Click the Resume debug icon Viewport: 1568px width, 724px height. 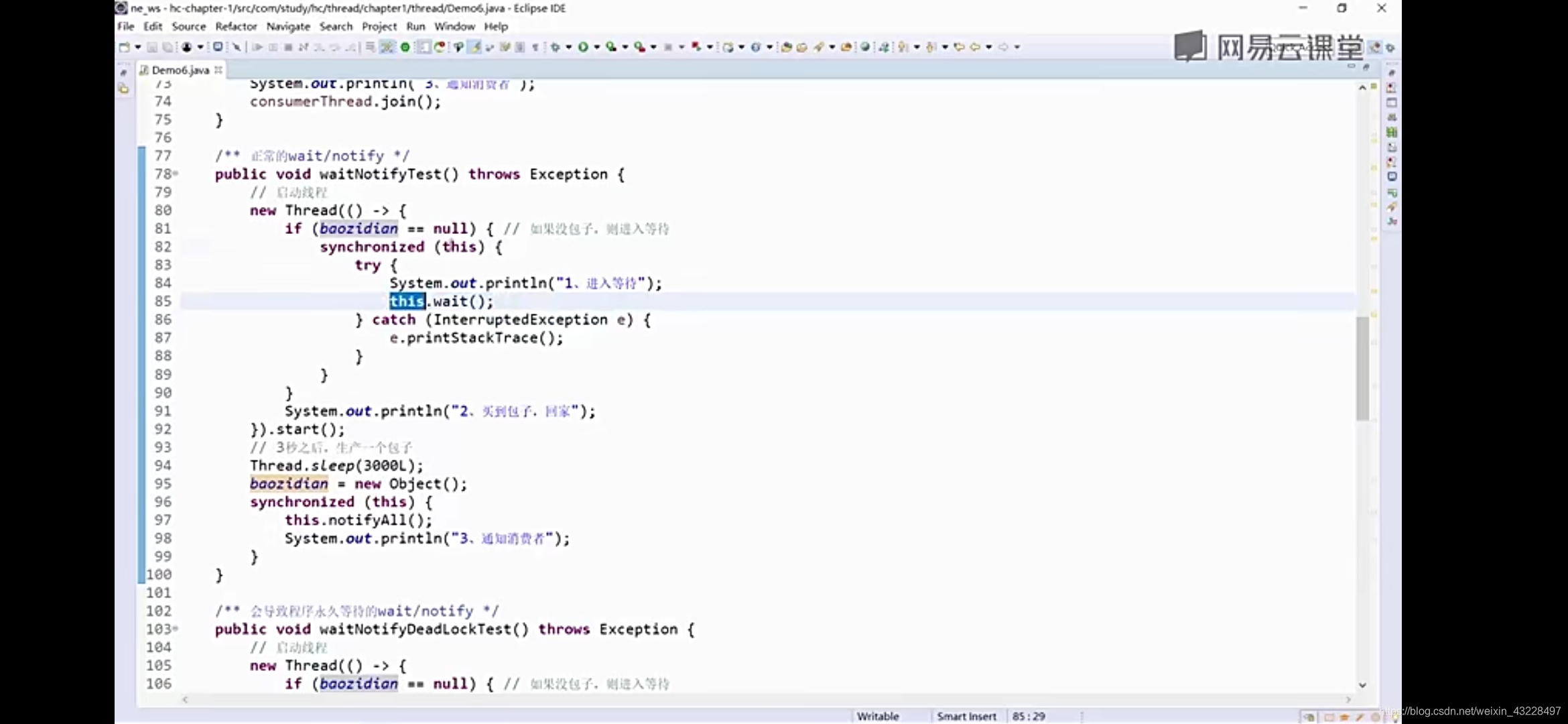pos(257,47)
